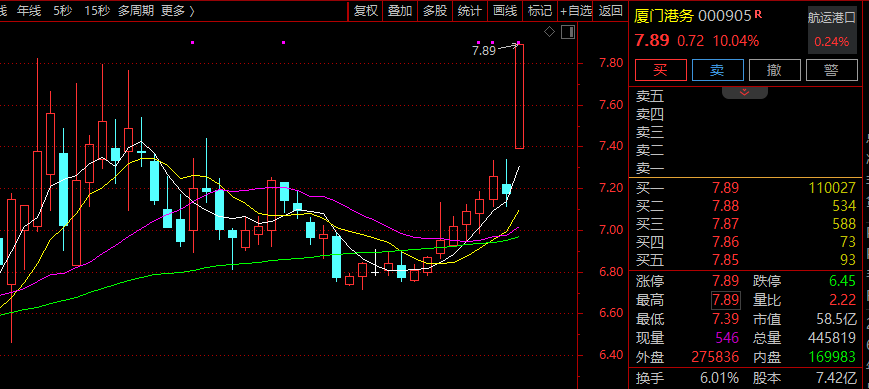Open the 多股 multi-stock view

click(x=434, y=11)
